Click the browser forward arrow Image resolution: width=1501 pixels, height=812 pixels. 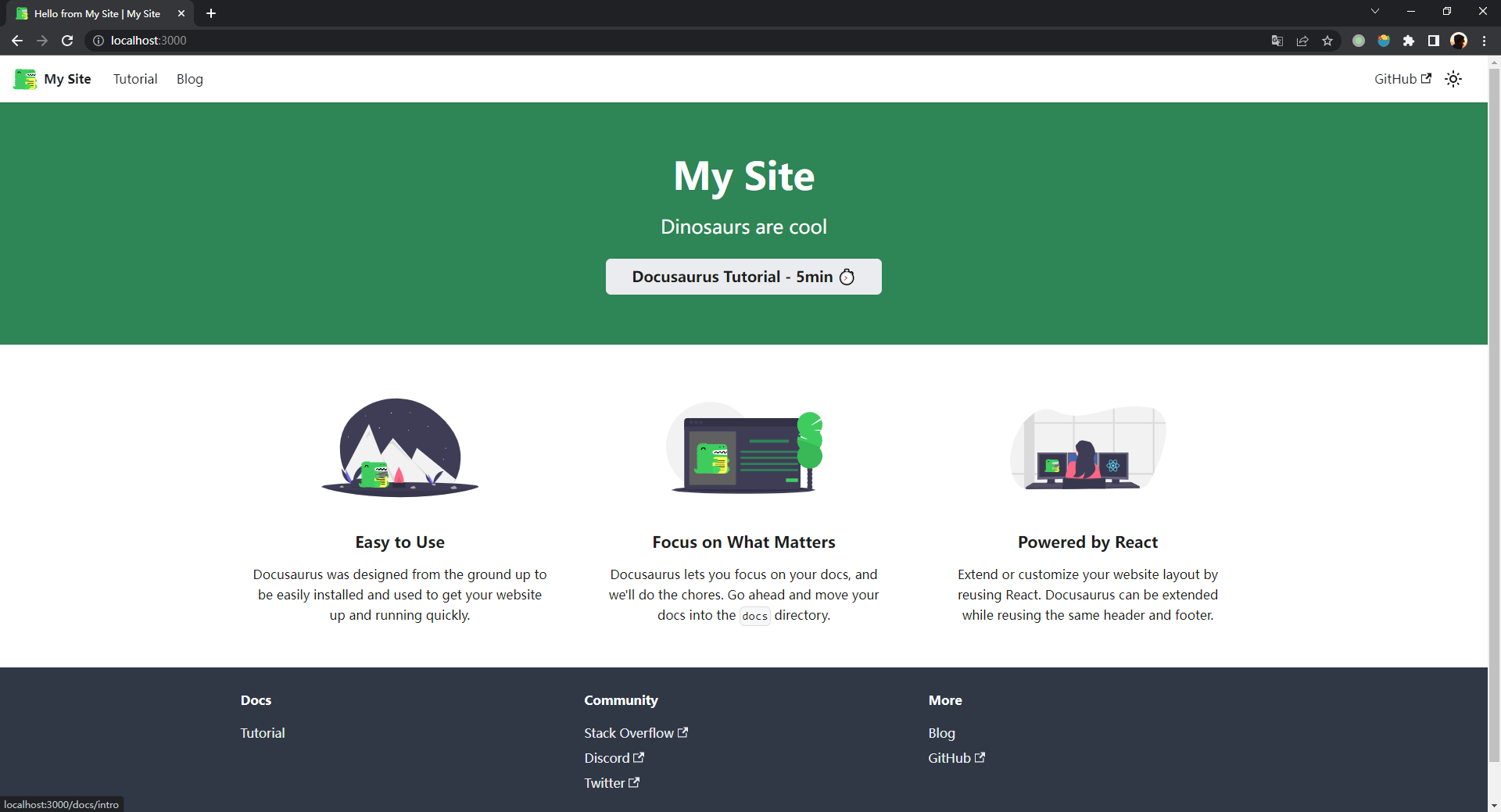pyautogui.click(x=42, y=41)
